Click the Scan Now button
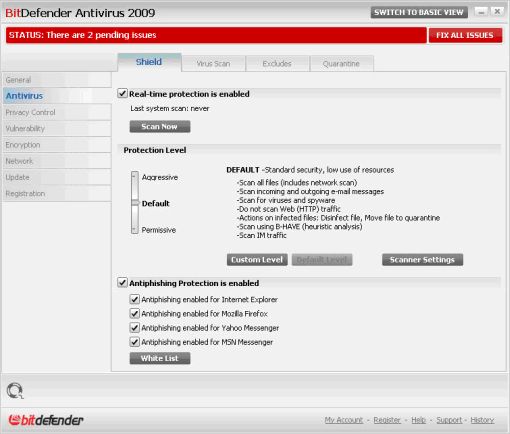 [x=160, y=127]
